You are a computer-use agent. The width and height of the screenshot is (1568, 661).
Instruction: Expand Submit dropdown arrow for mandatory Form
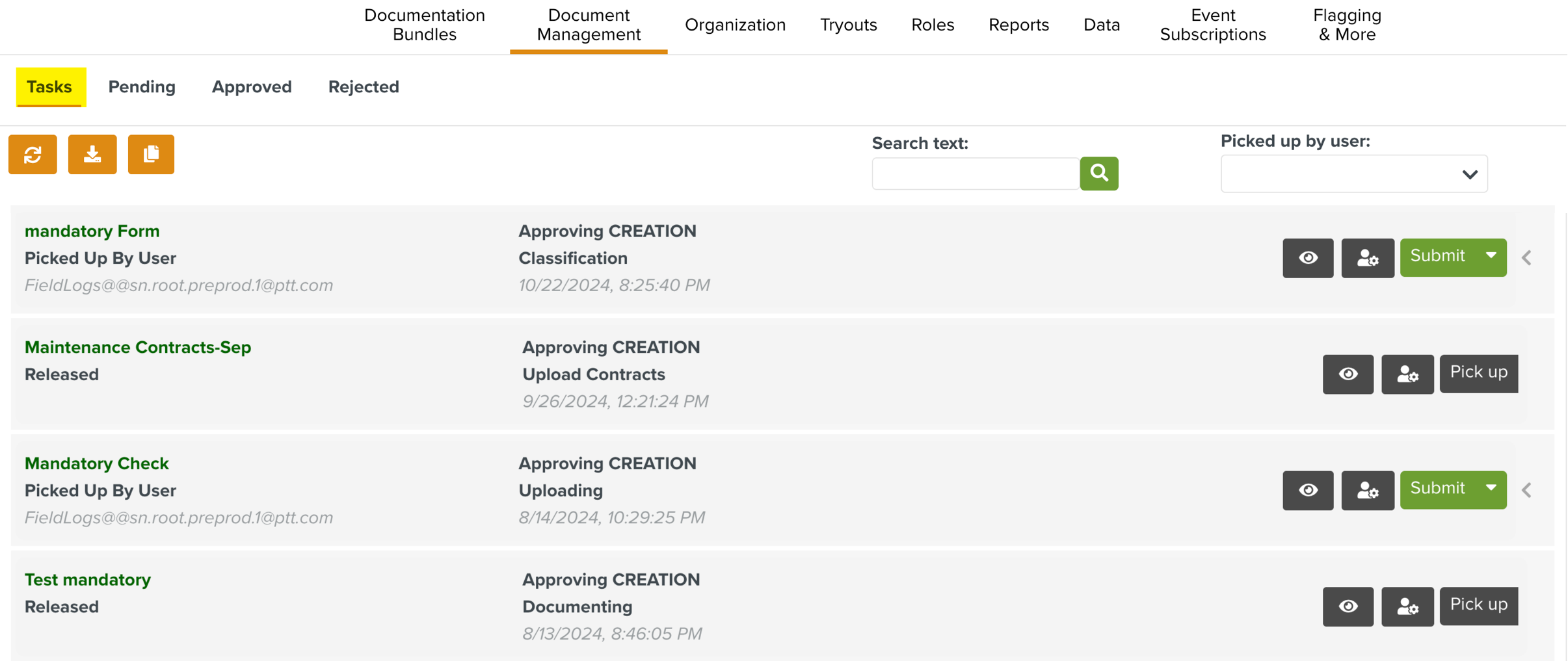click(x=1491, y=256)
